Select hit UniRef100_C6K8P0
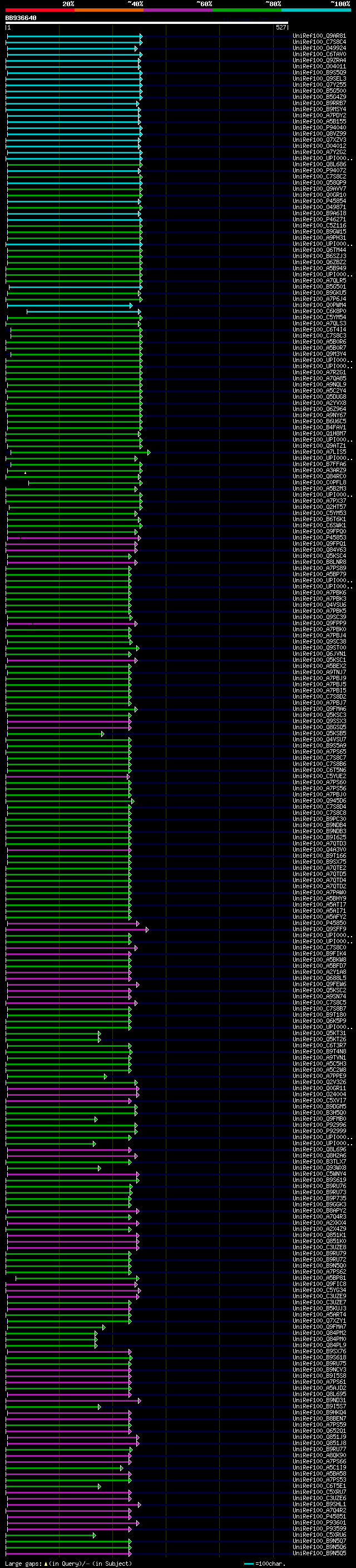The width and height of the screenshot is (356, 1568). click(x=319, y=311)
